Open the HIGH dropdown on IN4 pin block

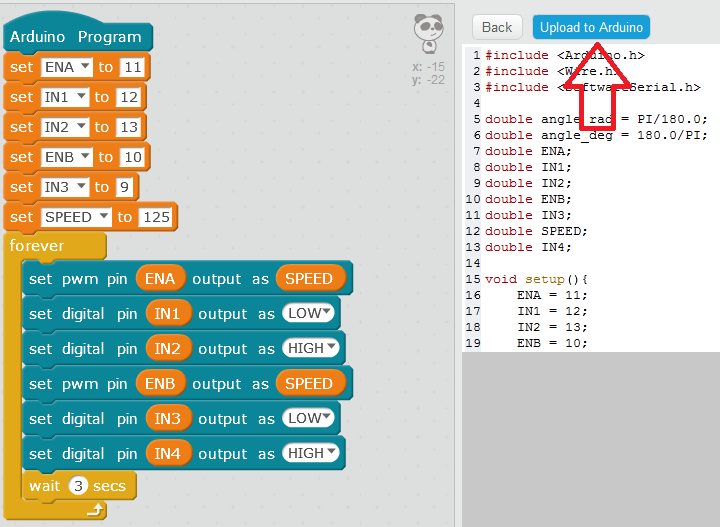click(311, 453)
